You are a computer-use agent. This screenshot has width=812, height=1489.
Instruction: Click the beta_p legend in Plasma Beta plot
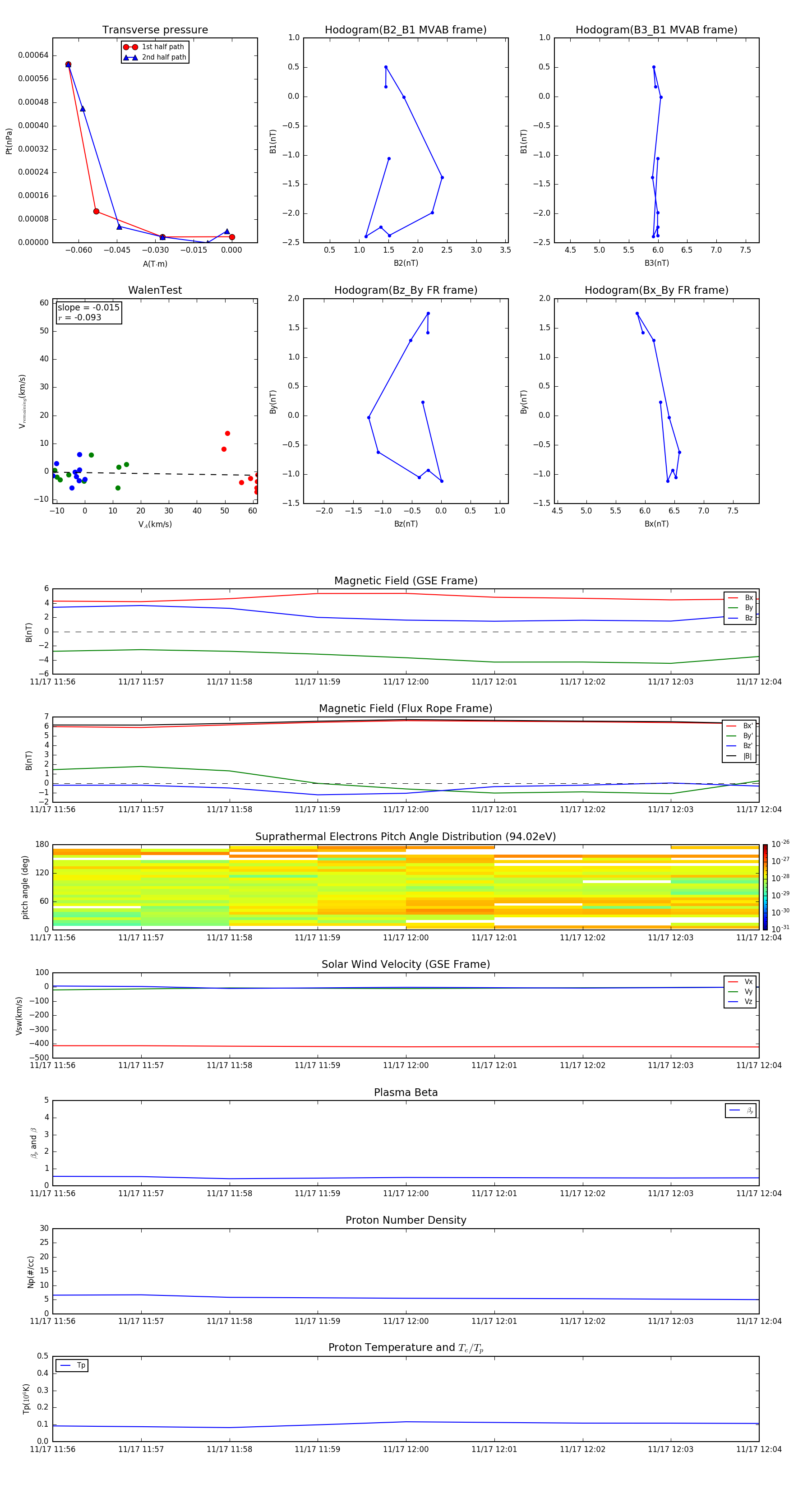[741, 1110]
